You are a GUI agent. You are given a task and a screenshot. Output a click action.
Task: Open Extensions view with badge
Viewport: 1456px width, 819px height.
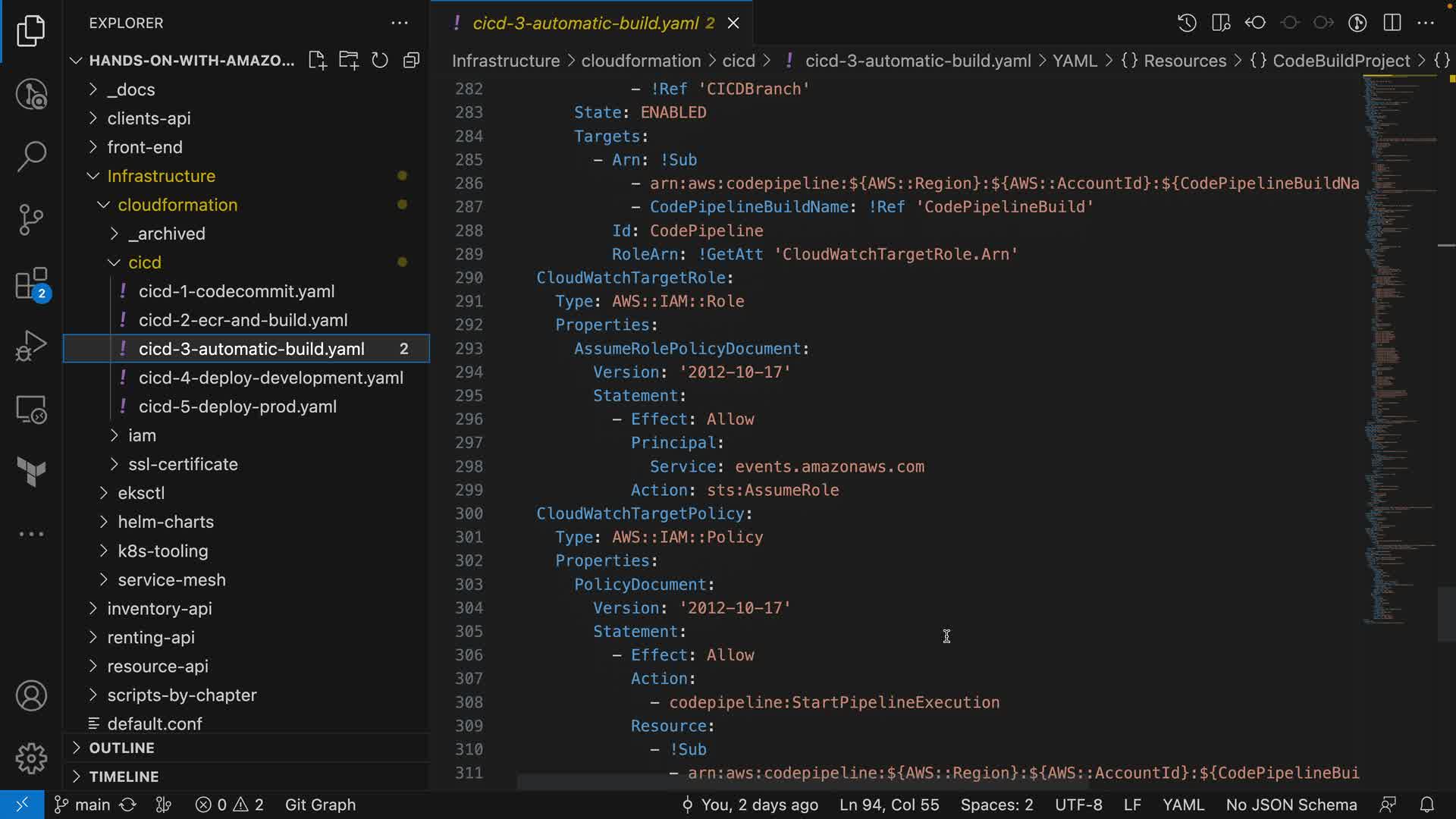point(31,284)
